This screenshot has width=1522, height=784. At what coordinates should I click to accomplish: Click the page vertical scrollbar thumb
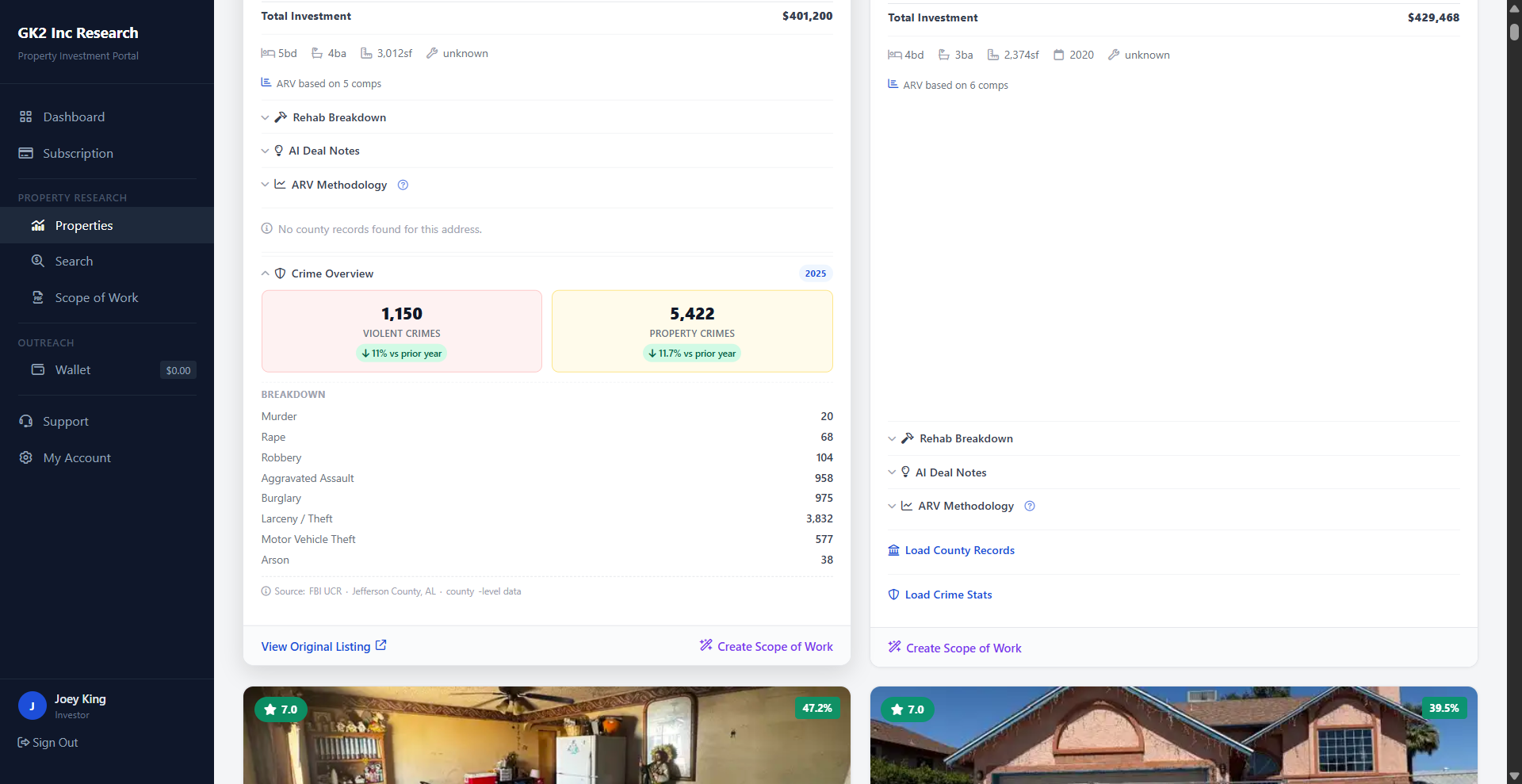pos(1514,32)
